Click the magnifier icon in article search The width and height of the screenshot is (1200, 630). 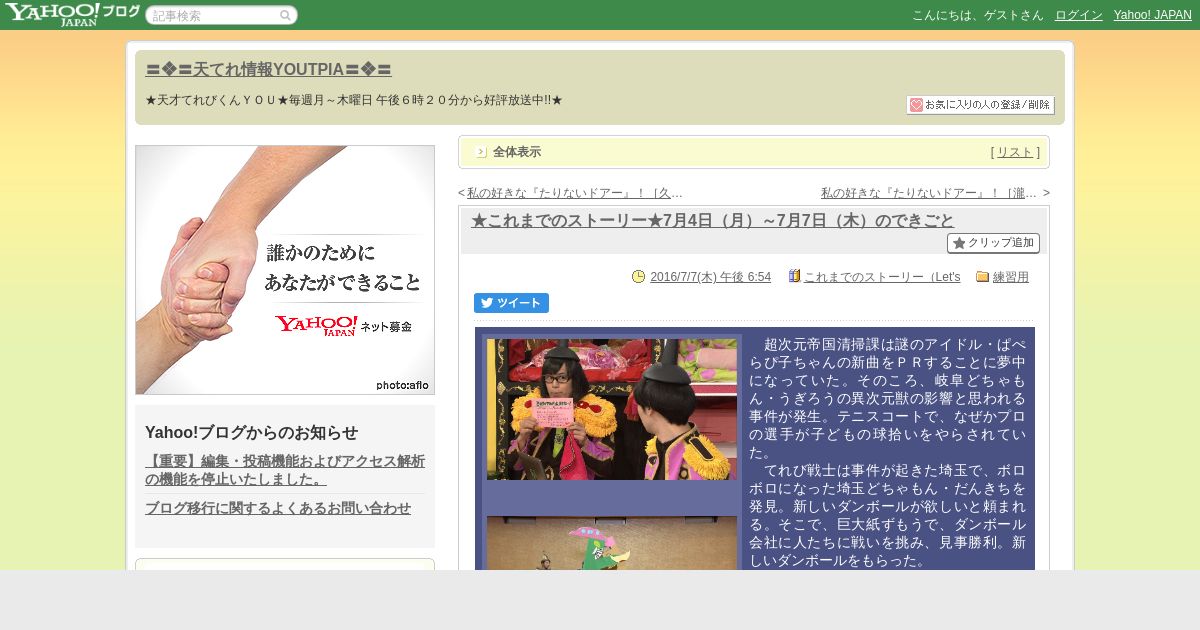[x=285, y=15]
